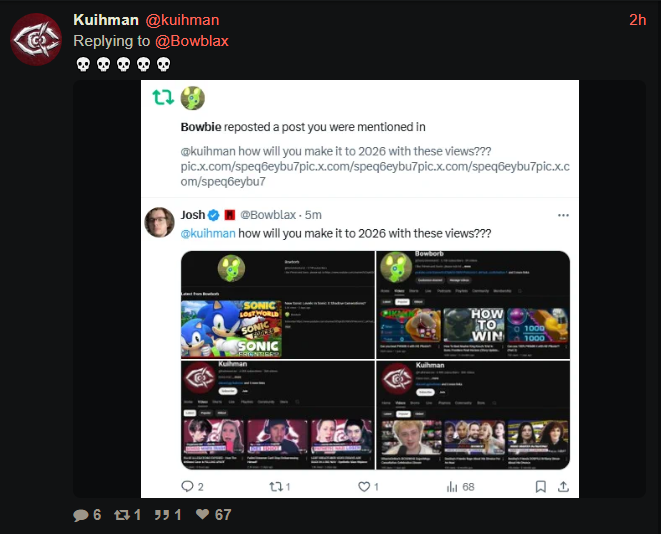The image size is (661, 534).
Task: Open the @kuihman handle link in header
Action: point(182,20)
